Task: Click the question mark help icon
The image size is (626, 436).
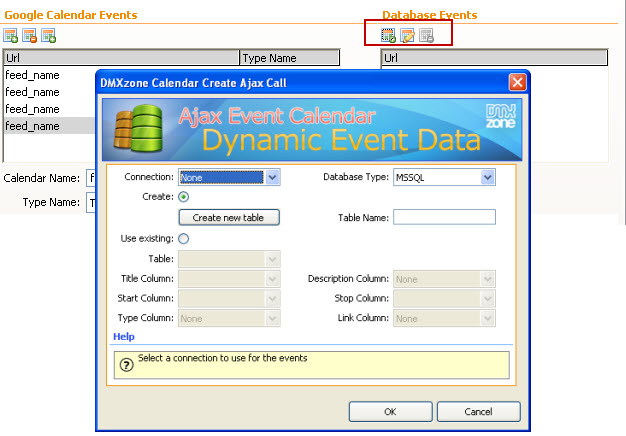Action: click(x=127, y=365)
